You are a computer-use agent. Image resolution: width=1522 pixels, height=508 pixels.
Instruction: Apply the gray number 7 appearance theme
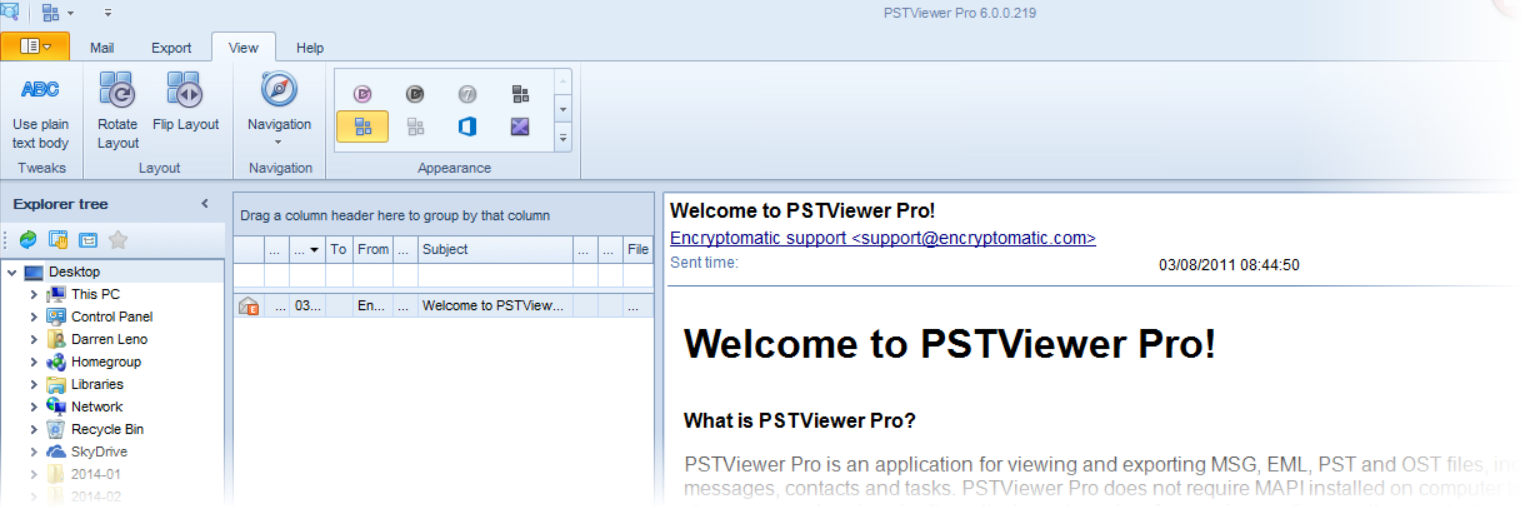467,94
